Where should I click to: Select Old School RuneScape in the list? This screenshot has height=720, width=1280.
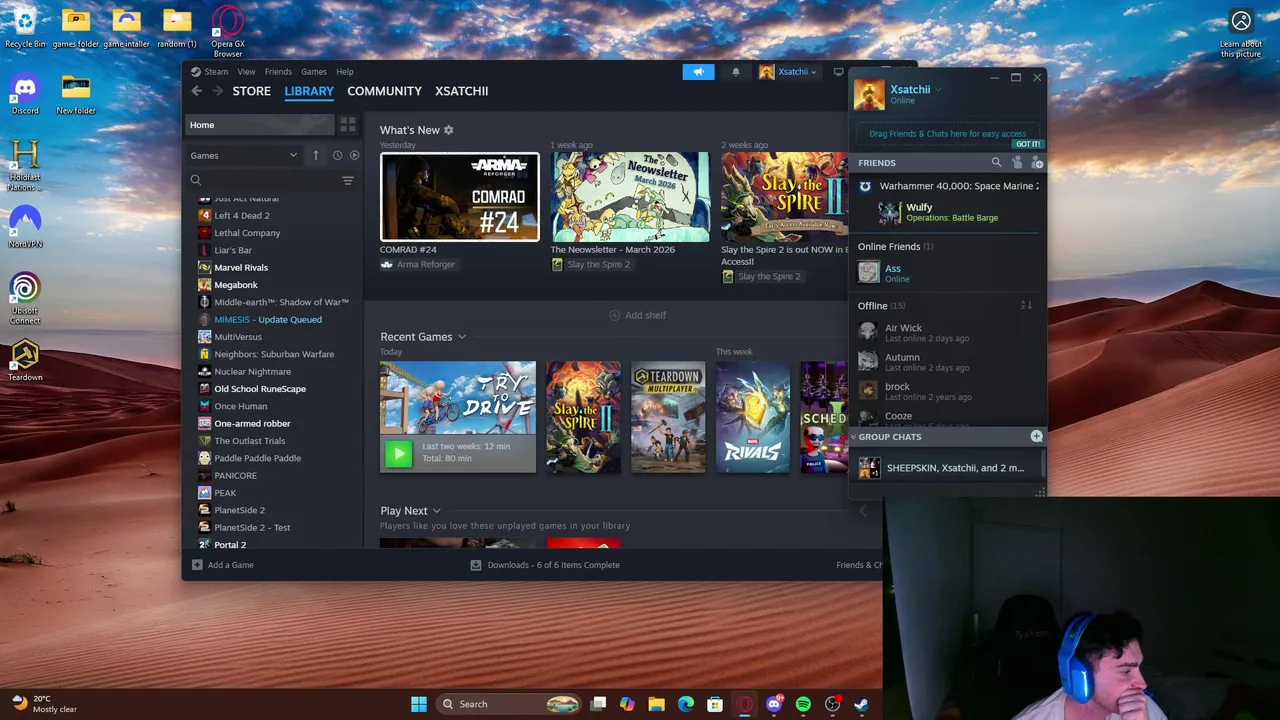[260, 389]
